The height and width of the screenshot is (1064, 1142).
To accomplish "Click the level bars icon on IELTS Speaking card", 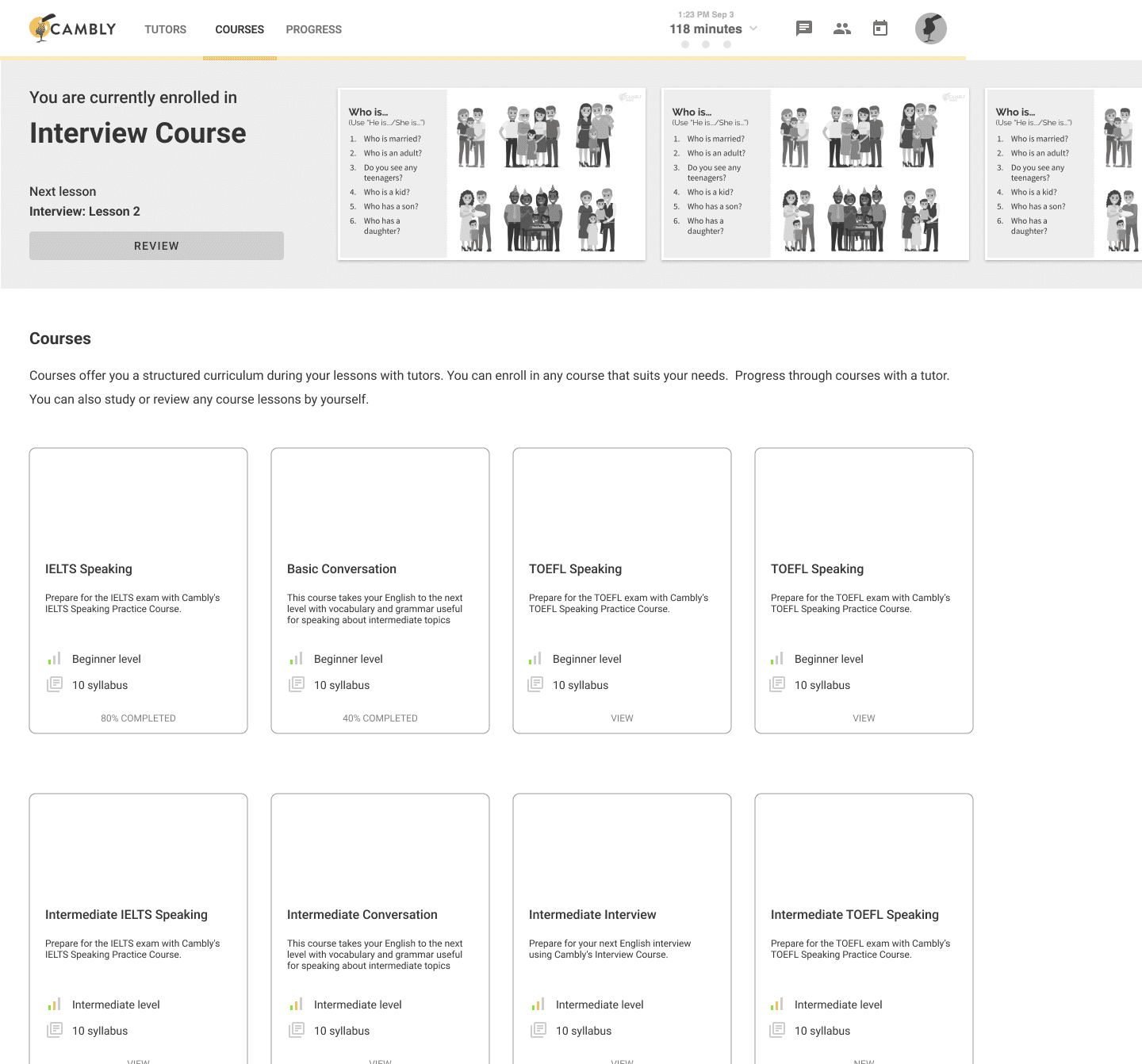I will click(55, 658).
